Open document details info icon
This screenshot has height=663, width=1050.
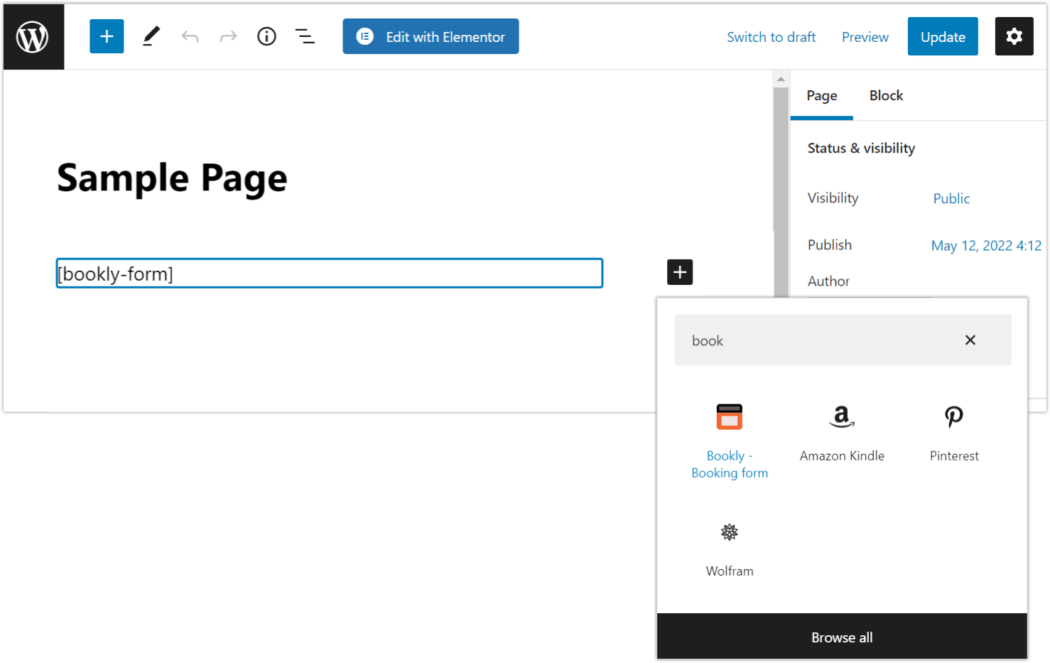[x=267, y=36]
